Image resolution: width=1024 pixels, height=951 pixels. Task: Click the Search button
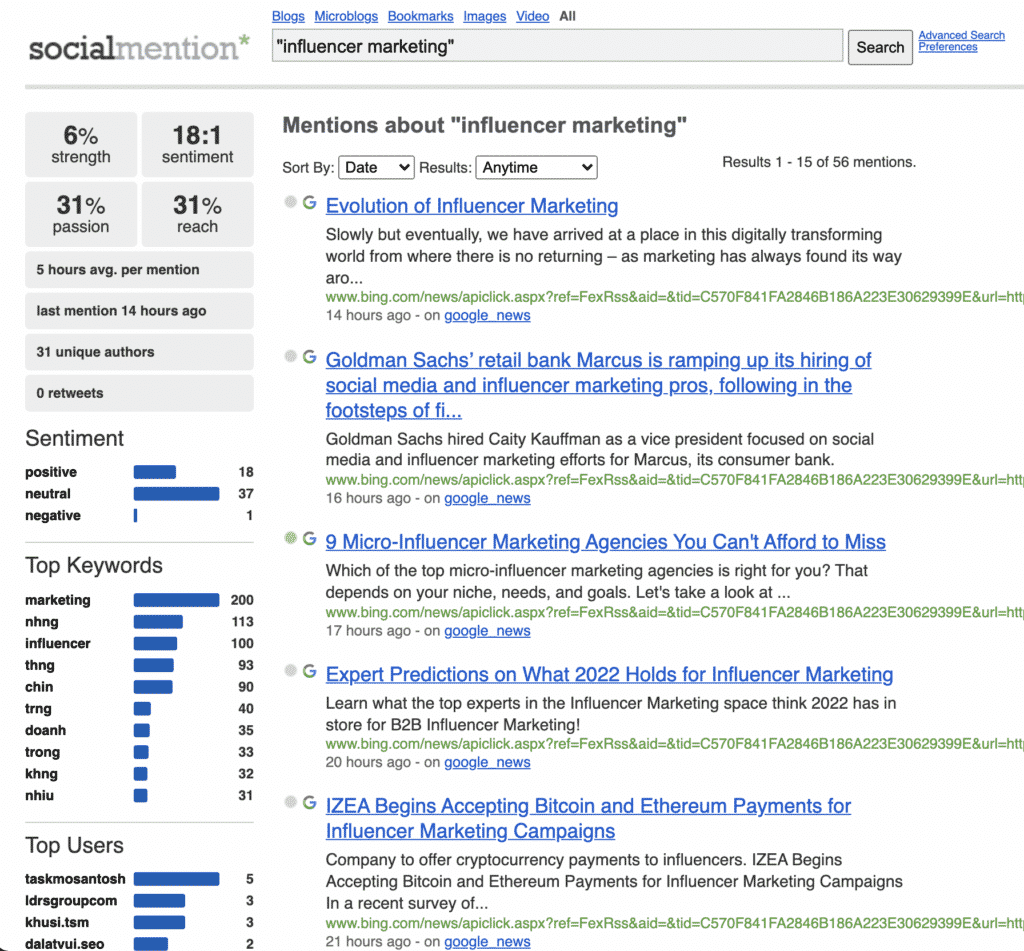879,47
